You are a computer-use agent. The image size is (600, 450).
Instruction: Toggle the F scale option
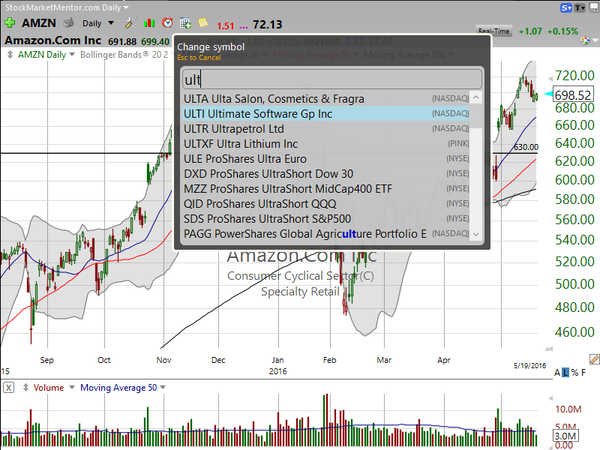(x=583, y=372)
